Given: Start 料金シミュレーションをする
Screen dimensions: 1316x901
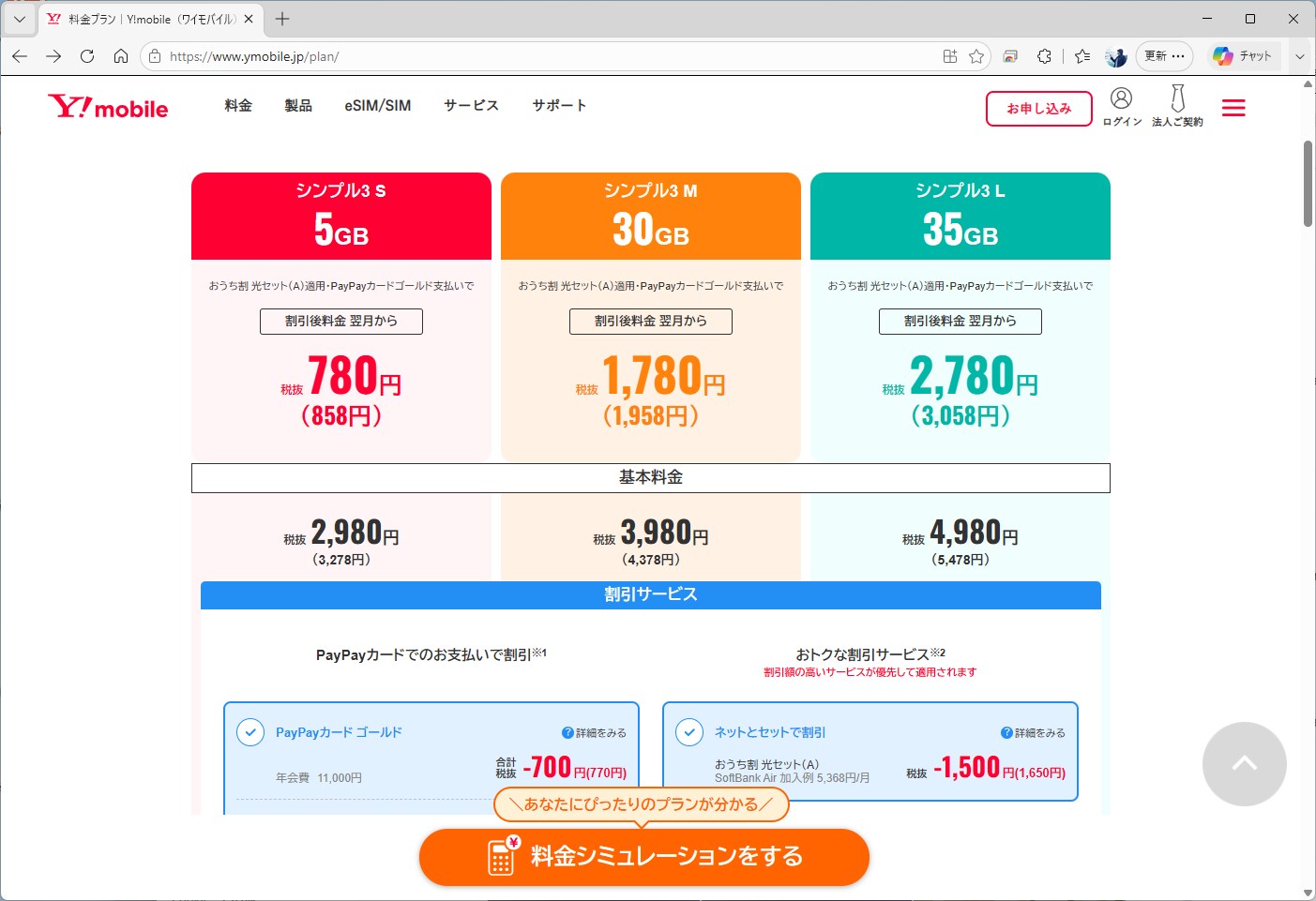Looking at the screenshot, I should tap(644, 856).
